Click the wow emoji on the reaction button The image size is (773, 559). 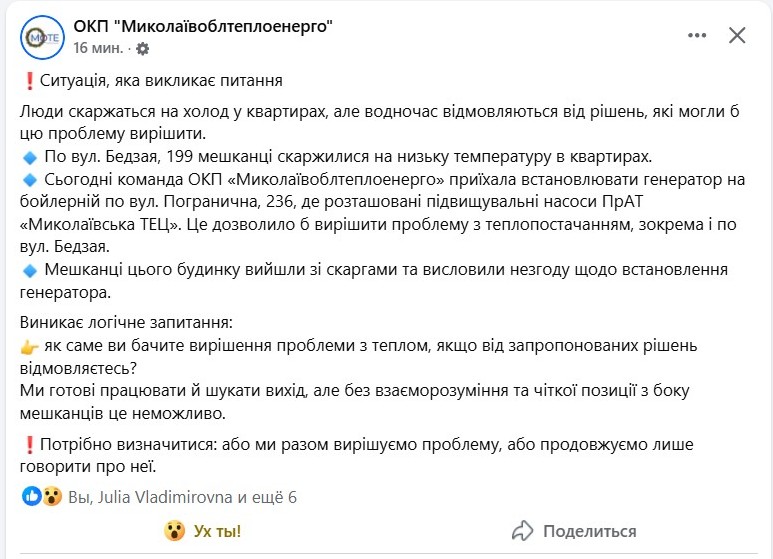coord(173,531)
